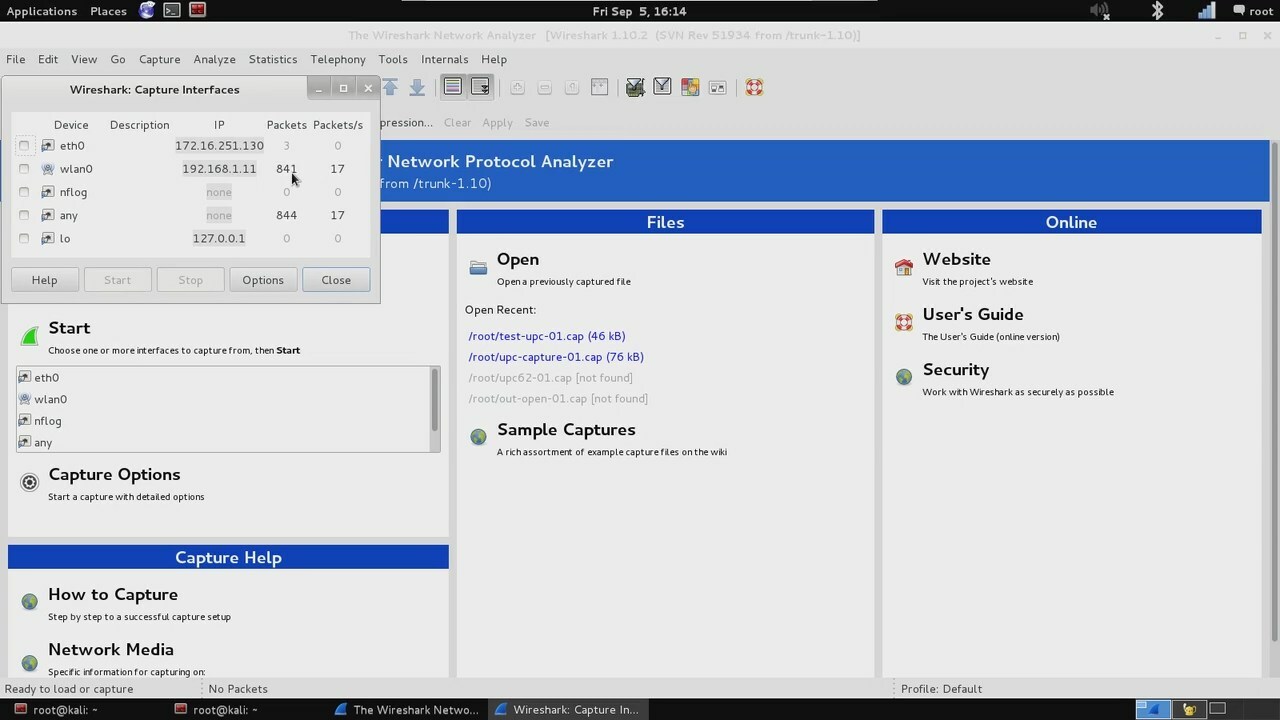Click the shark fin Start icon
1280x720 pixels.
click(x=30, y=337)
